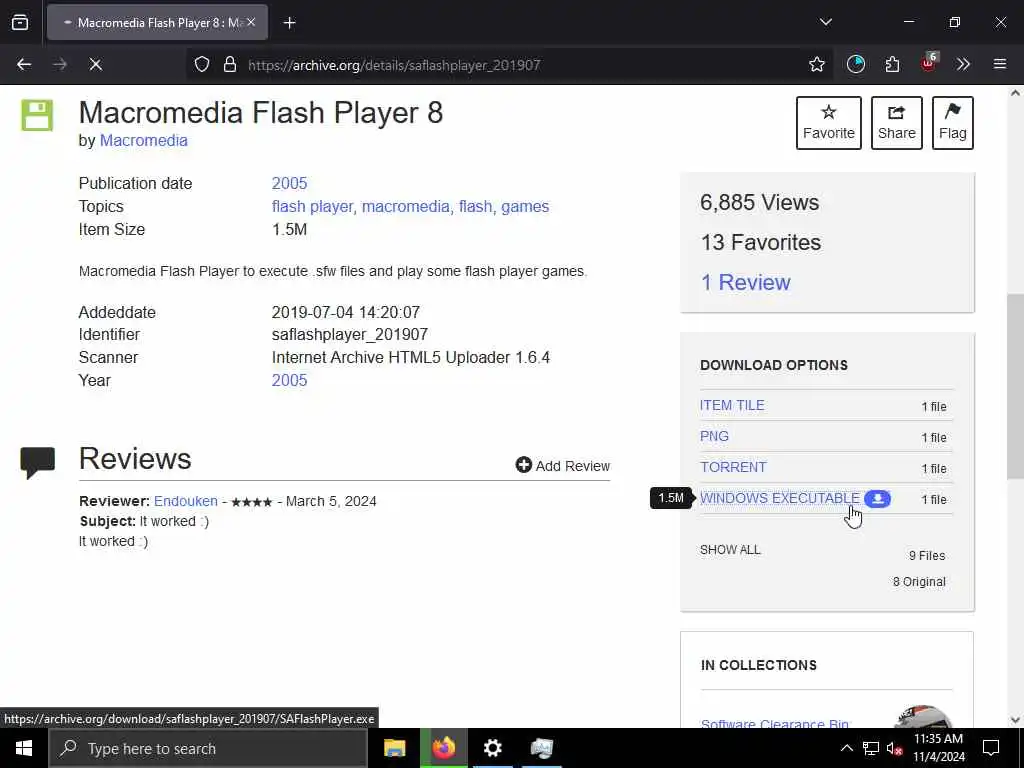This screenshot has height=768, width=1024.
Task: Open the macromedia topic link
Action: [406, 206]
